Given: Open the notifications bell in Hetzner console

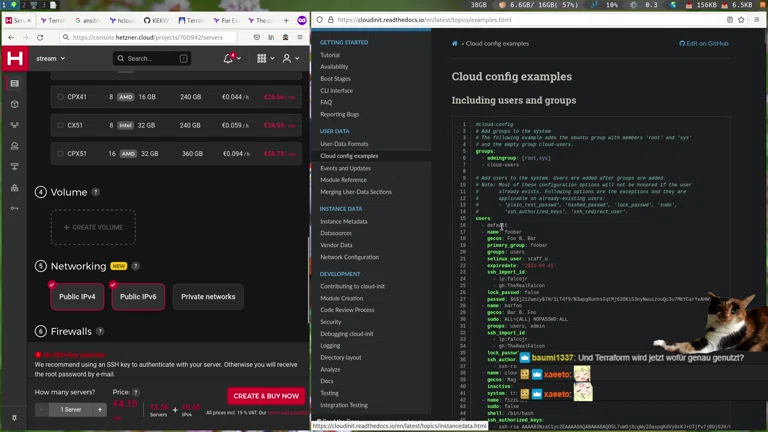Looking at the screenshot, I should coord(228,58).
